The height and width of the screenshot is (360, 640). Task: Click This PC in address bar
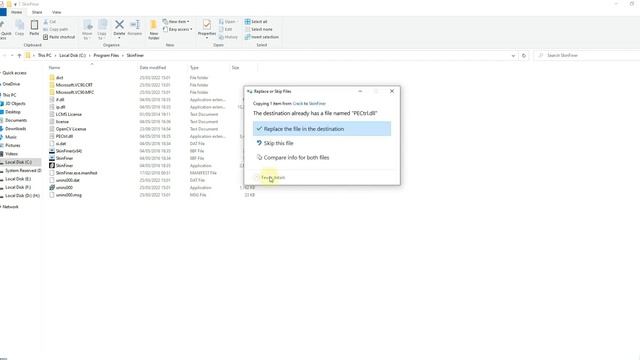coord(44,56)
